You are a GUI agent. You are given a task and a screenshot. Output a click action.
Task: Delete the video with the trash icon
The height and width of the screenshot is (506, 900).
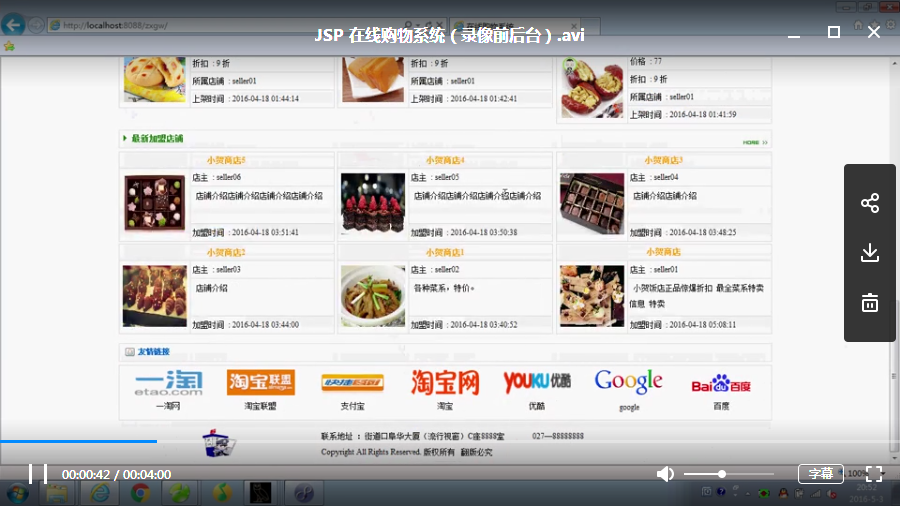click(x=870, y=302)
